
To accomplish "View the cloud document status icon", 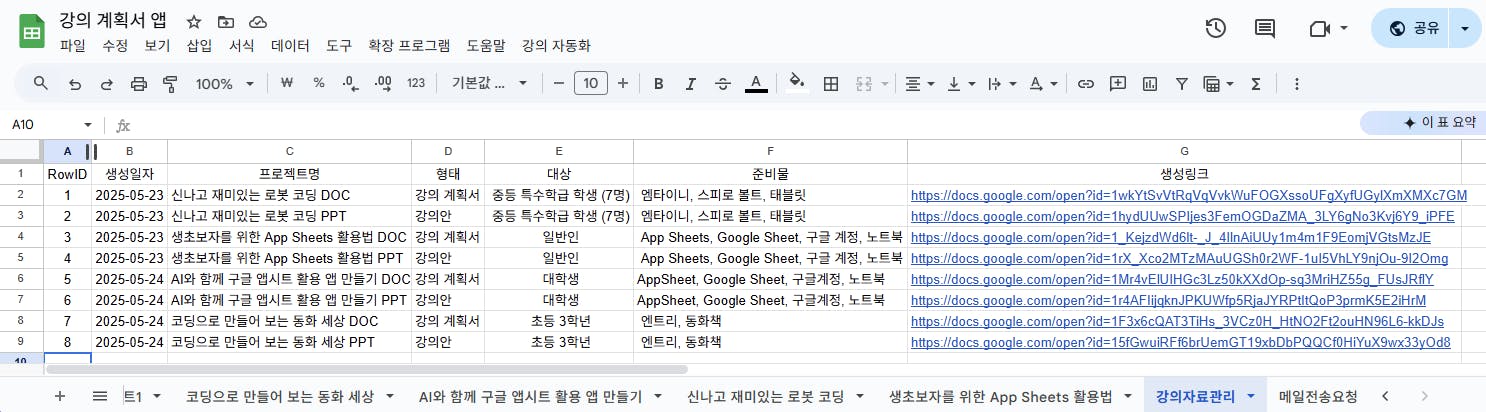I will [258, 21].
